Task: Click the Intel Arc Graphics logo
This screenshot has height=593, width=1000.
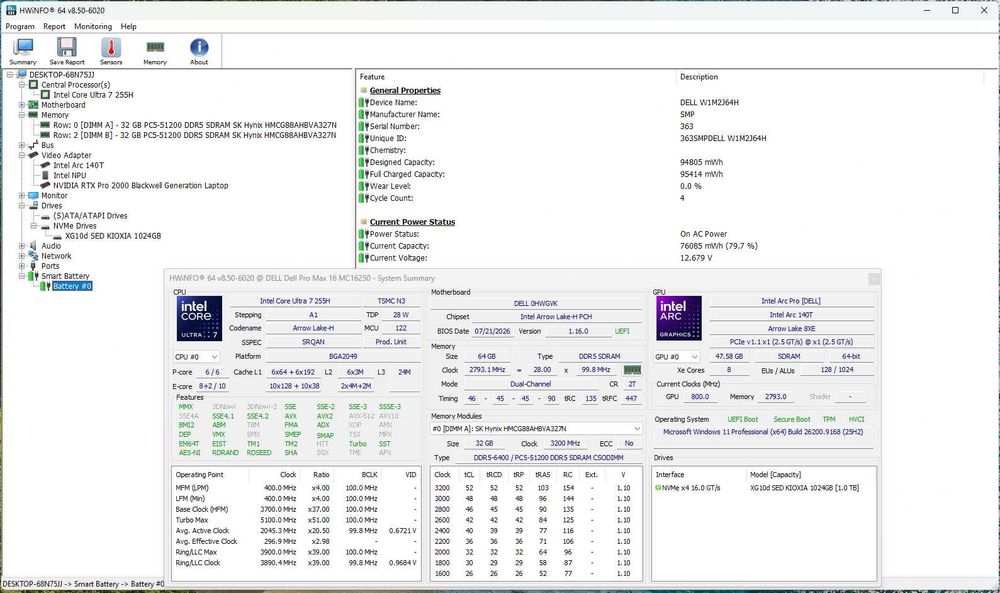Action: [679, 318]
